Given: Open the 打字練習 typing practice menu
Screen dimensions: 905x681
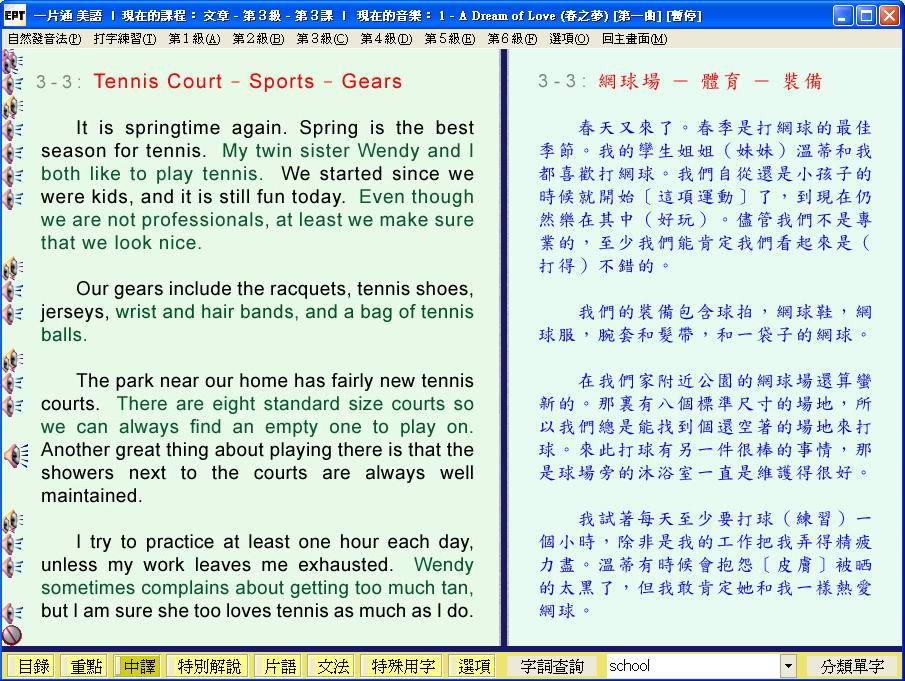Looking at the screenshot, I should (125, 39).
